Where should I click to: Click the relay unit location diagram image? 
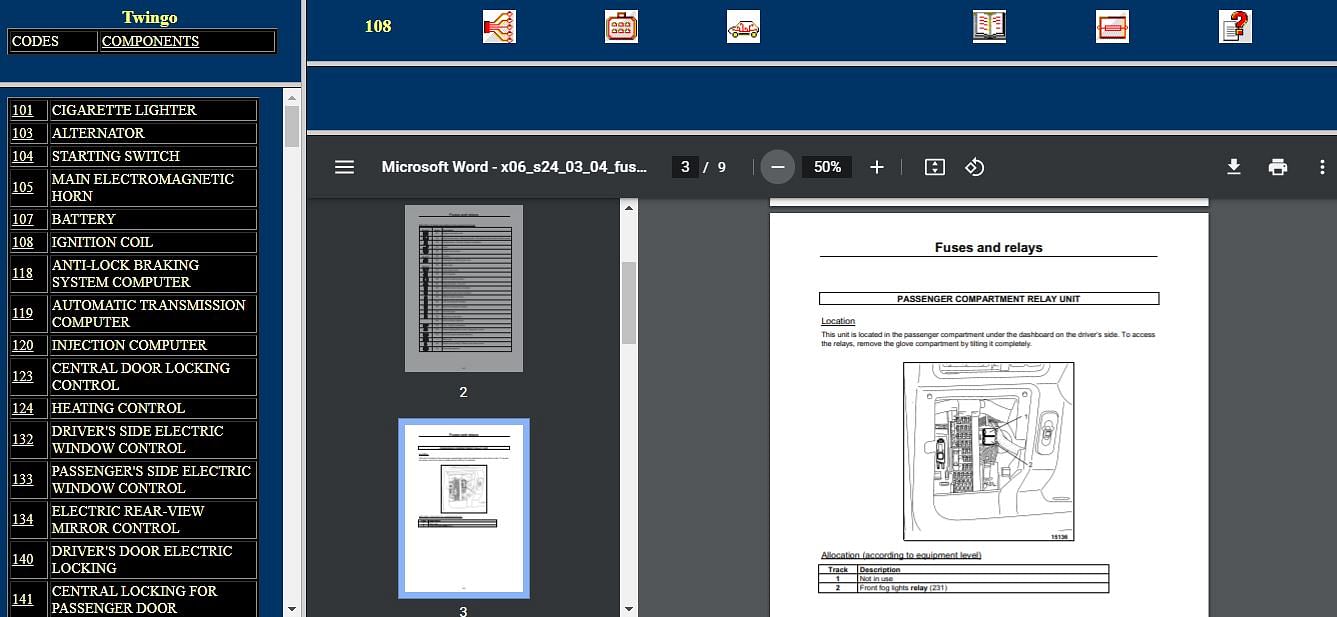coord(988,452)
